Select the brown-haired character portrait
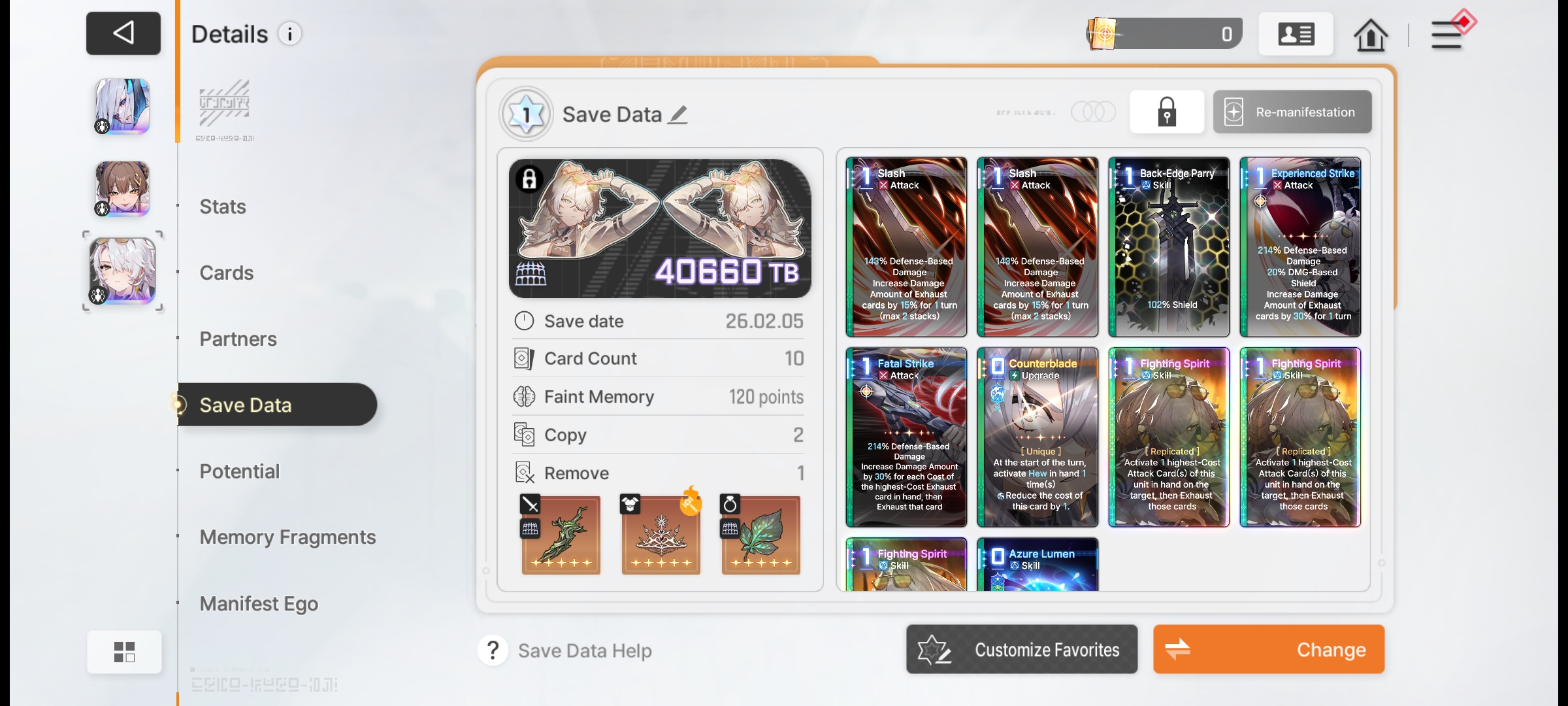Image resolution: width=1568 pixels, height=706 pixels. pyautogui.click(x=123, y=189)
